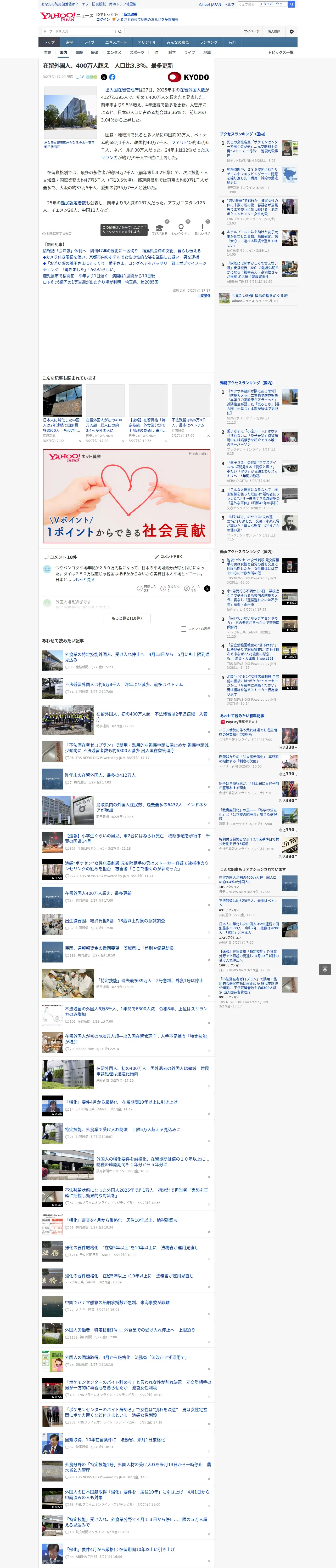Image resolution: width=336 pixels, height=1568 pixels.
Task: Open article 「特定技能」過去最多39万人
Action: click(x=150, y=981)
